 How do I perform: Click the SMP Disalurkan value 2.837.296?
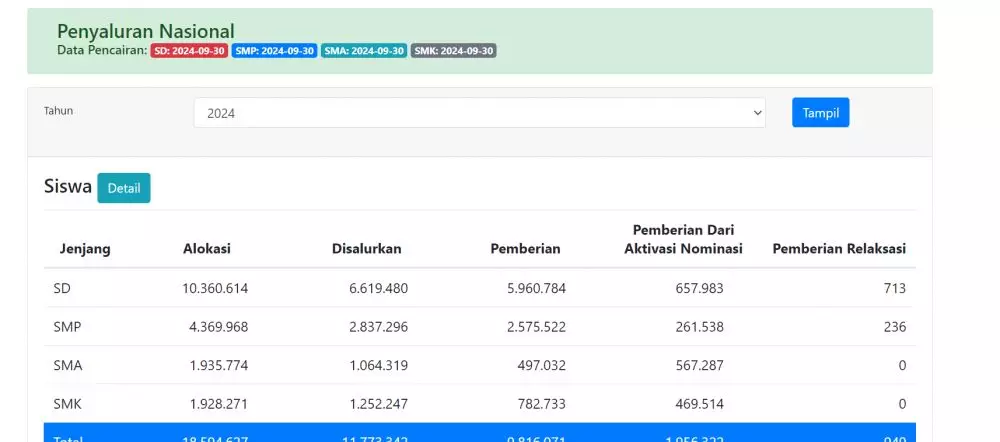(x=378, y=327)
